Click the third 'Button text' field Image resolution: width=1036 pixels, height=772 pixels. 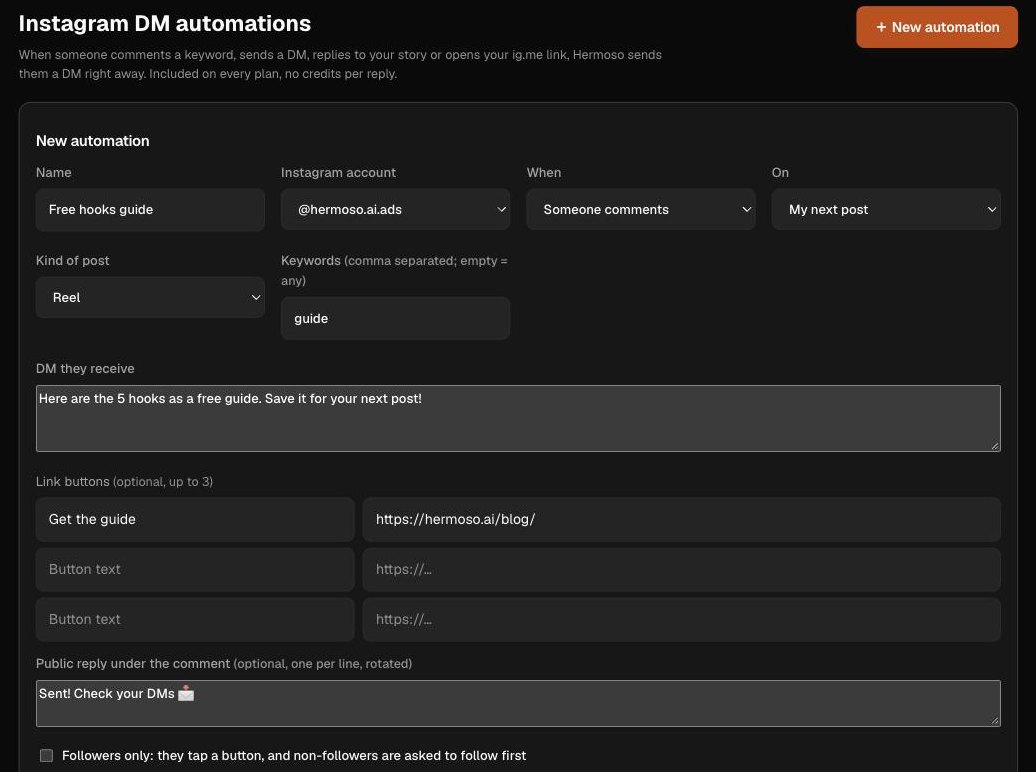[195, 619]
